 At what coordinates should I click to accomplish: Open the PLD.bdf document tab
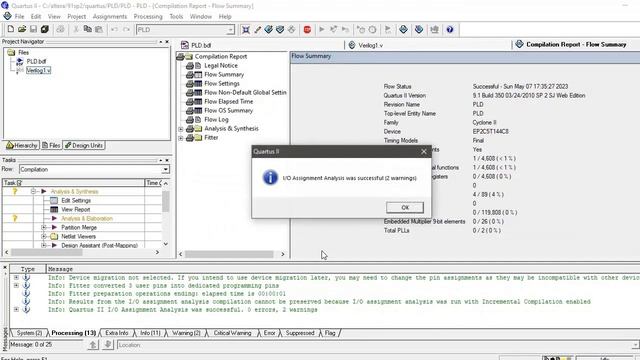[x=201, y=45]
